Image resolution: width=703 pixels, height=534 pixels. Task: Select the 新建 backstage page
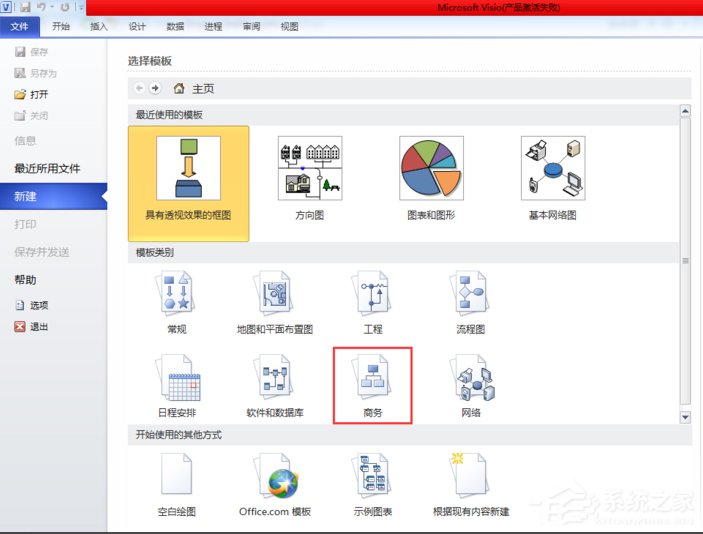click(53, 196)
